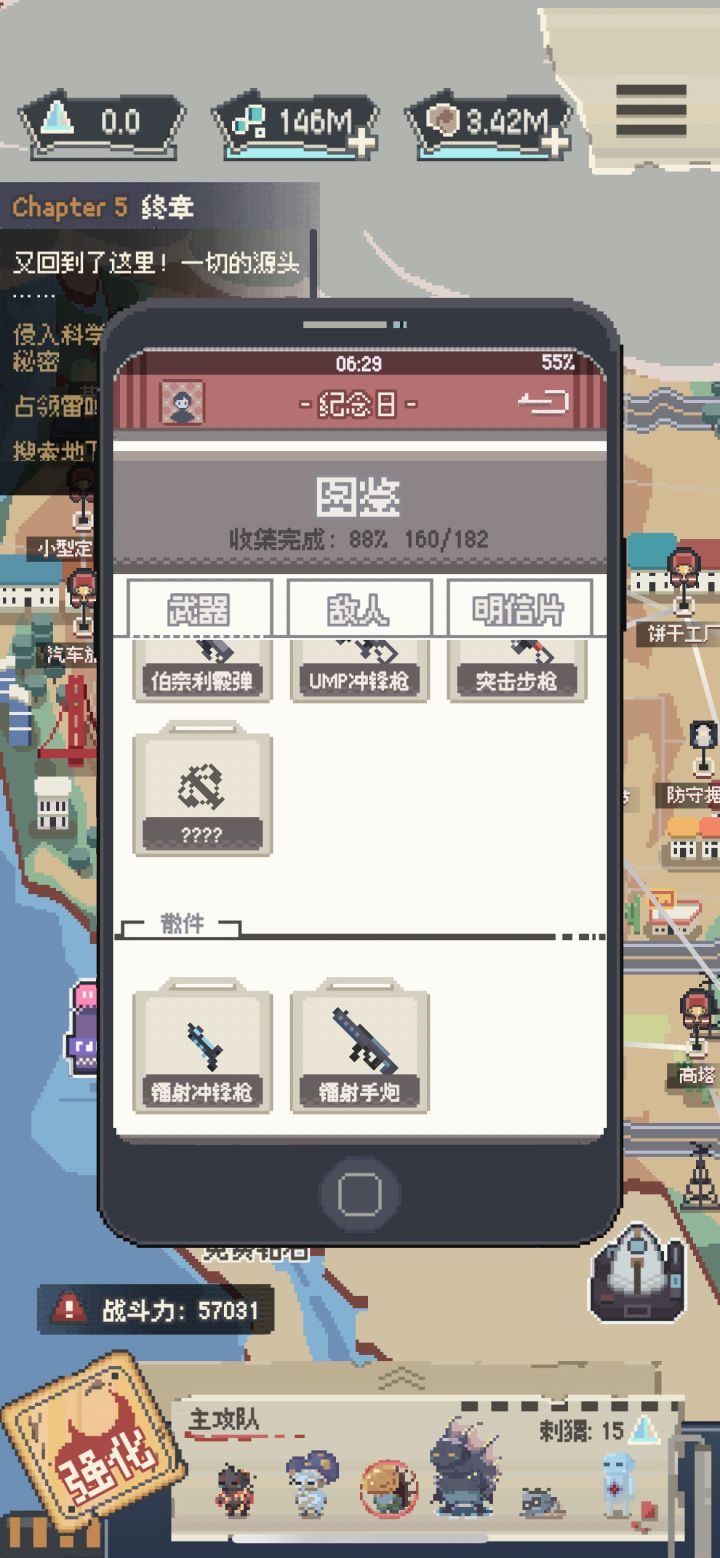This screenshot has height=1558, width=720.
Task: Open the 镭射冲锋枪 weapon card
Action: [203, 1047]
